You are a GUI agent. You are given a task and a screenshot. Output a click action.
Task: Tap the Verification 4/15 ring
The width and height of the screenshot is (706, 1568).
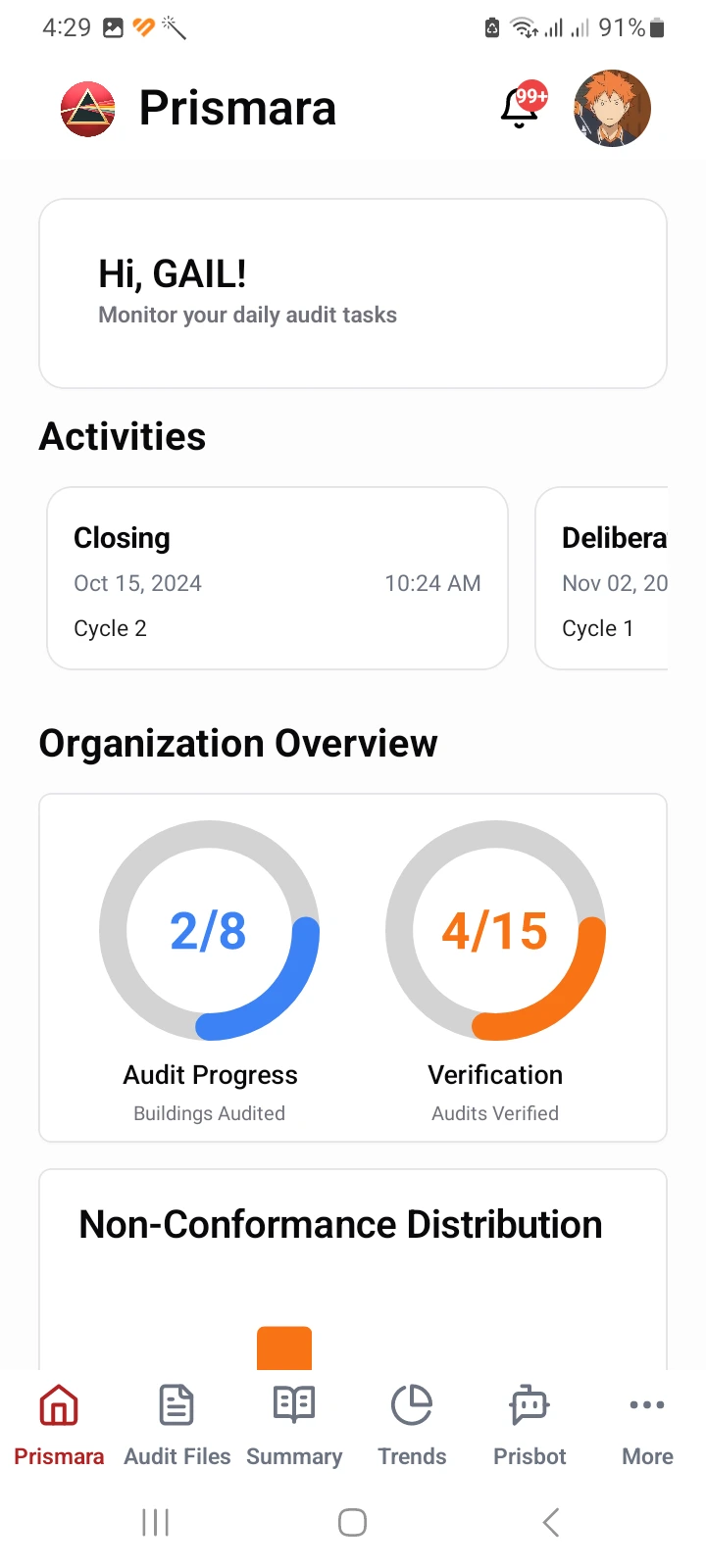pyautogui.click(x=495, y=930)
